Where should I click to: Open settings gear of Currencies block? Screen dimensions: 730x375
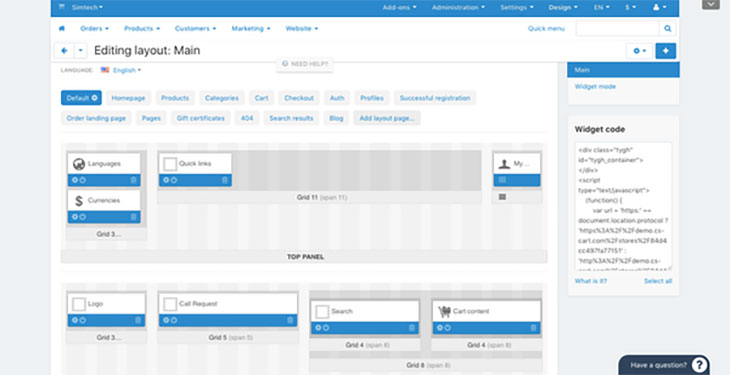tap(74, 217)
